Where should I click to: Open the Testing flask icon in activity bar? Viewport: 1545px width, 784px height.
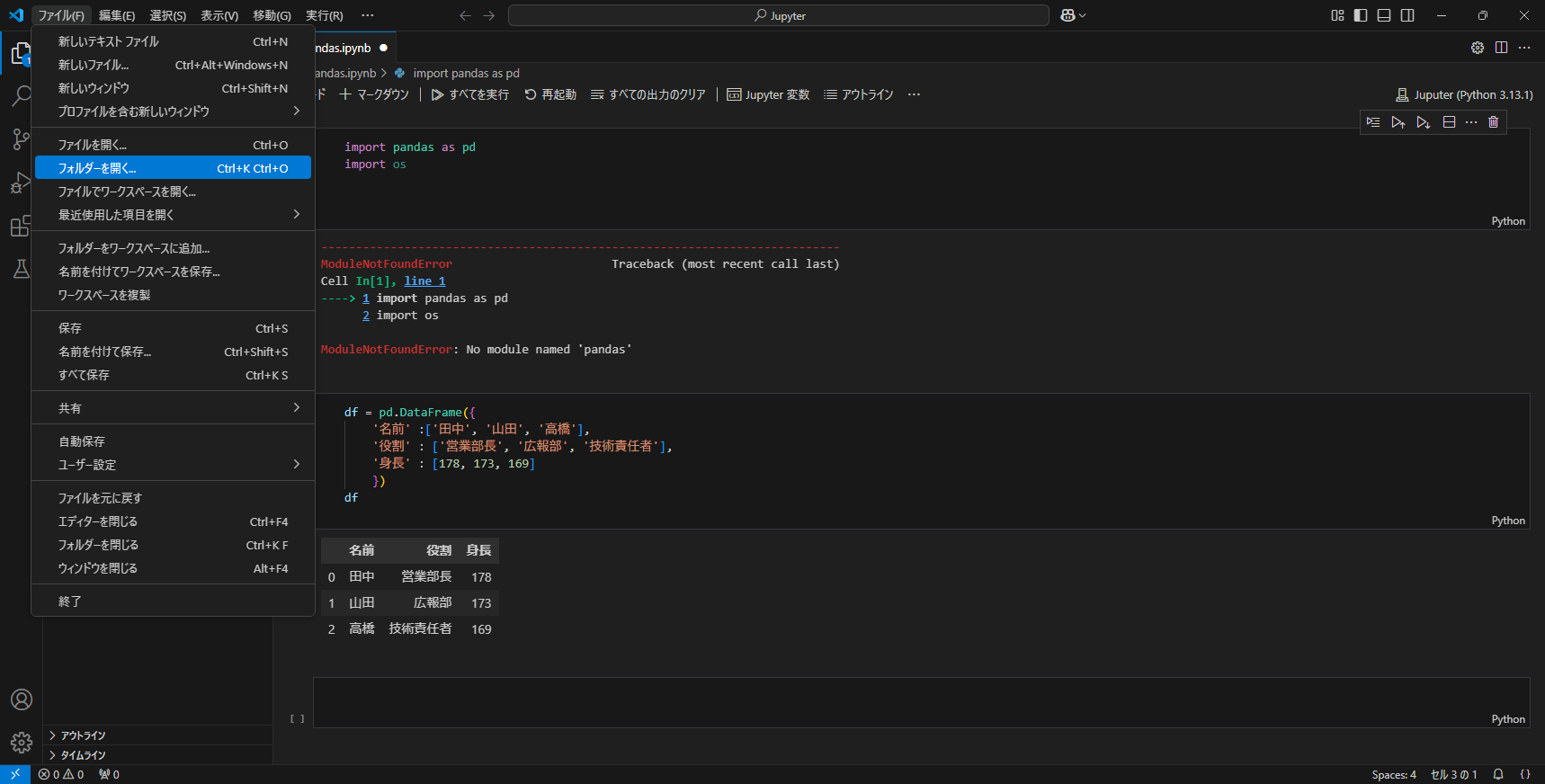pos(21,269)
